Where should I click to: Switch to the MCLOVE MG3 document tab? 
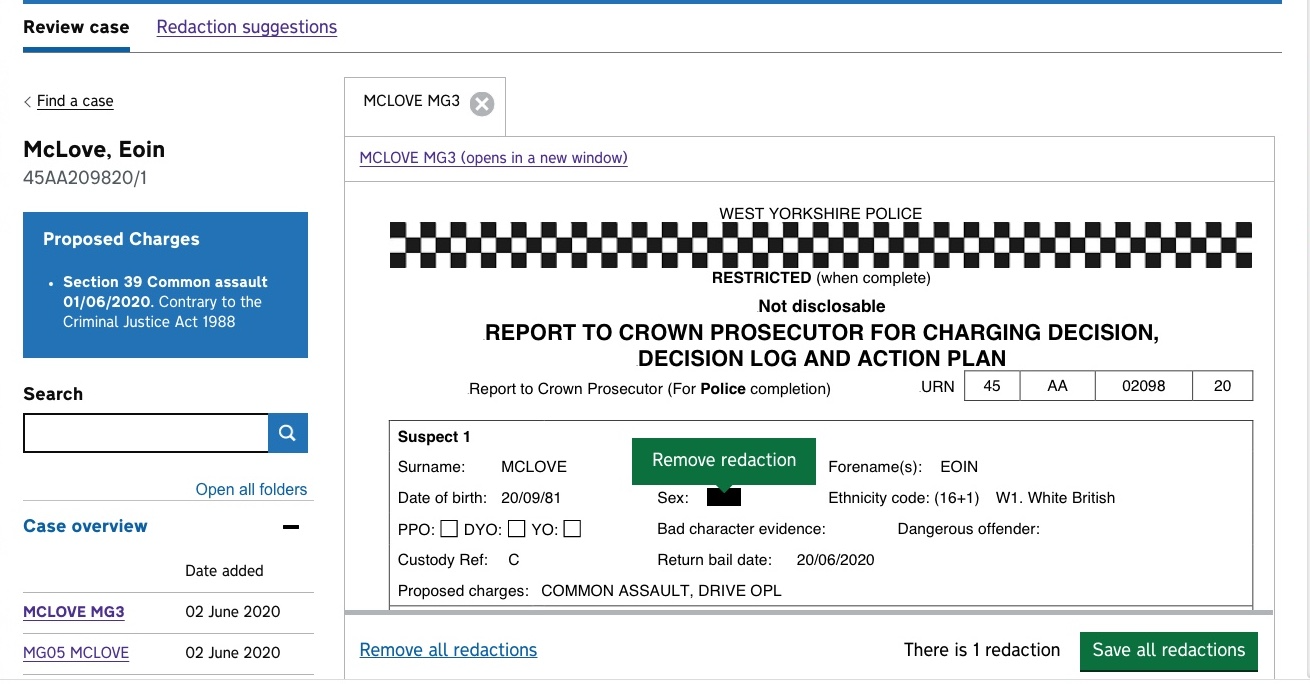(x=412, y=101)
